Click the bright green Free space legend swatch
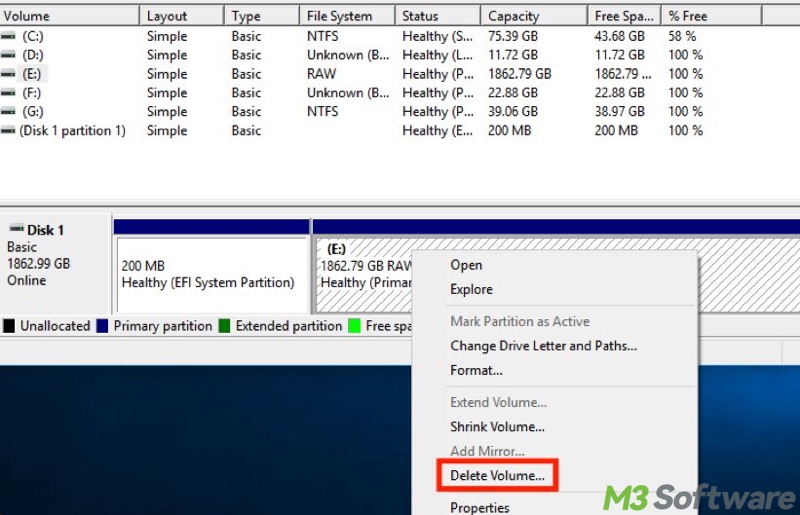The height and width of the screenshot is (515, 800). click(x=354, y=326)
